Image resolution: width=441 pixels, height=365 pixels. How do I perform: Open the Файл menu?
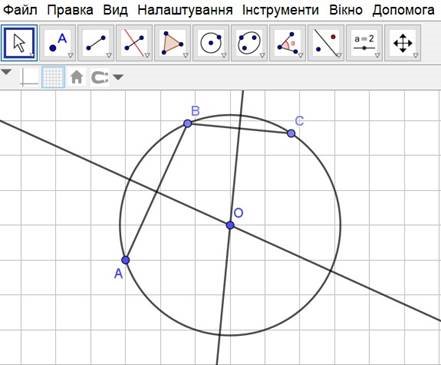click(20, 10)
